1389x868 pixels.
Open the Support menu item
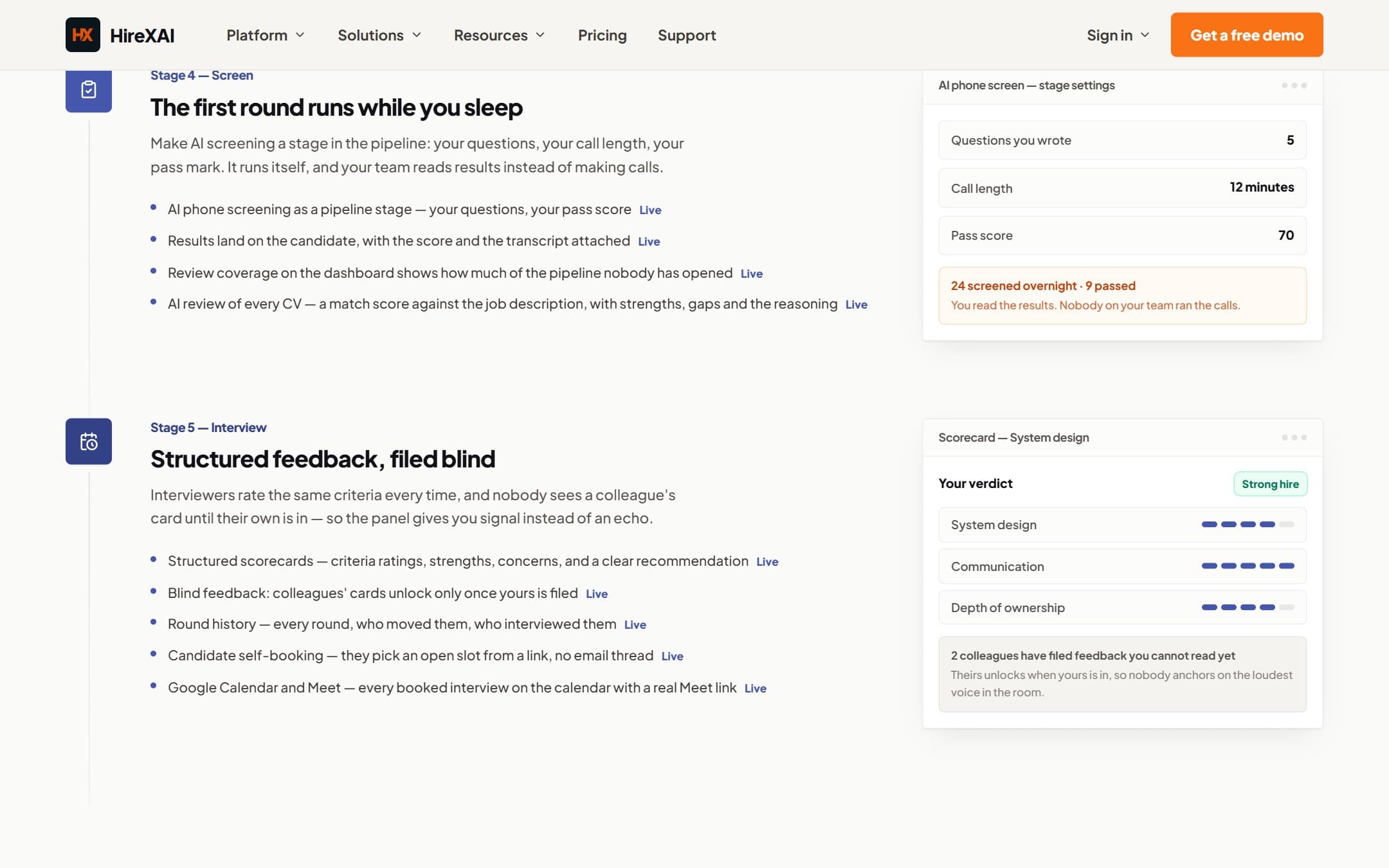pos(687,35)
